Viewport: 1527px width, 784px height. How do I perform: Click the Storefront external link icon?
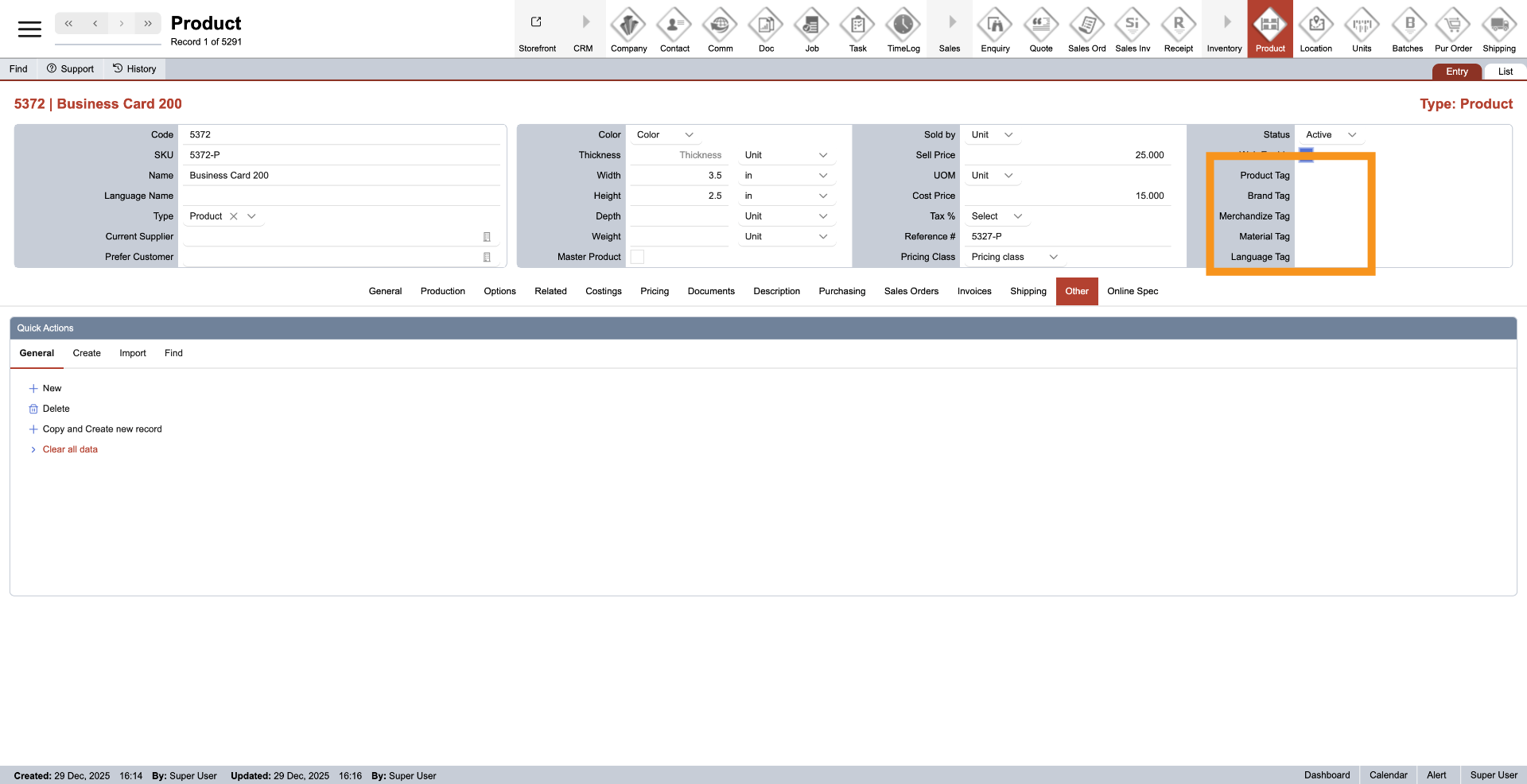point(537,22)
